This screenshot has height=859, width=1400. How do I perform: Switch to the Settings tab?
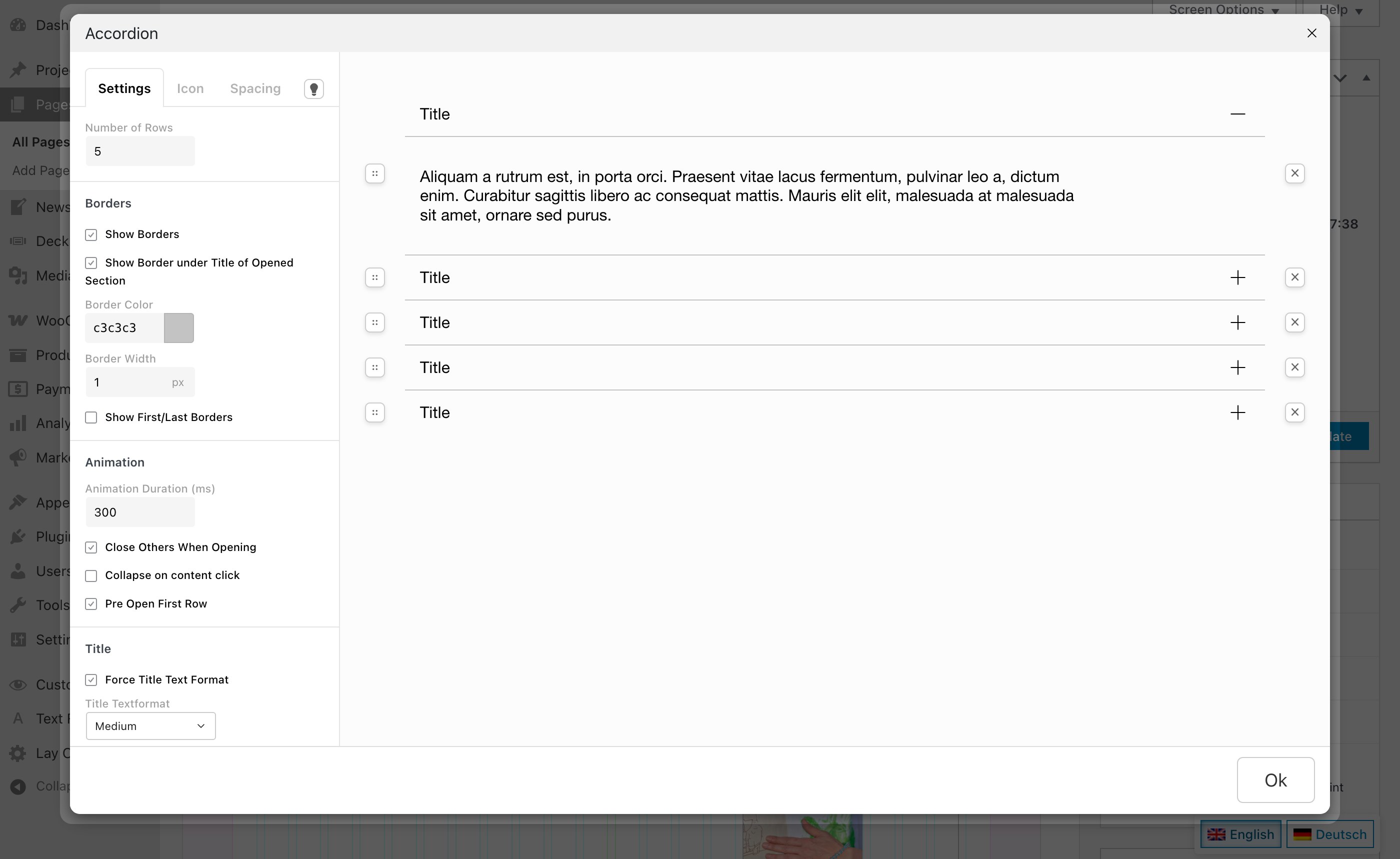coord(124,88)
